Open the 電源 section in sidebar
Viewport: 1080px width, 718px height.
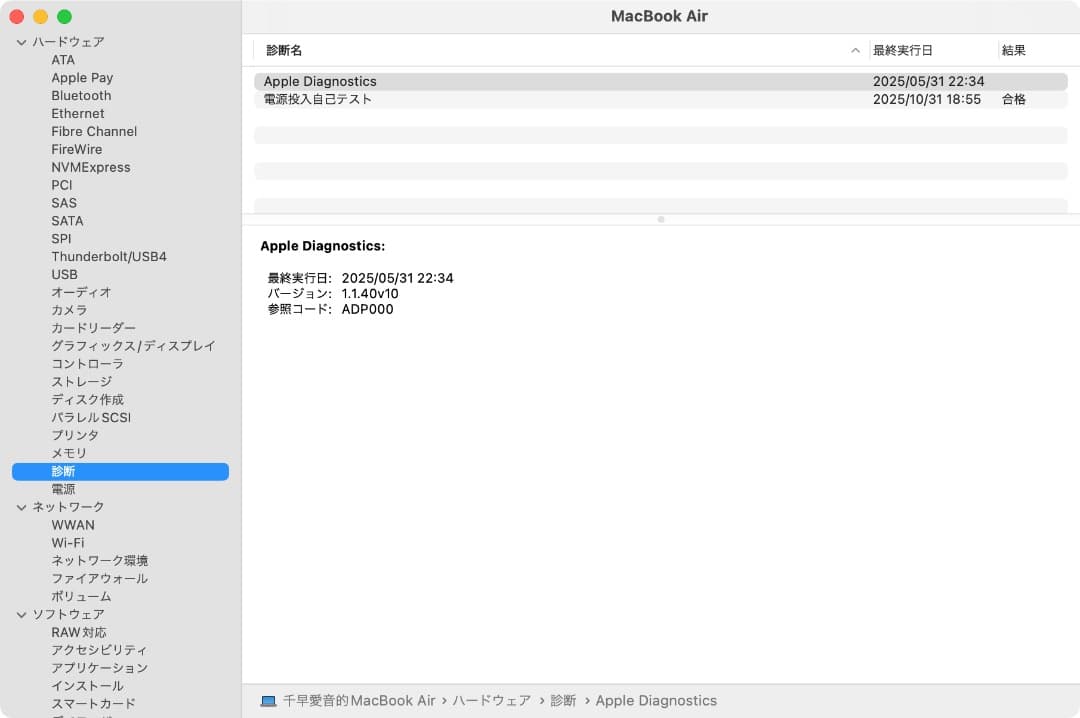click(x=63, y=489)
